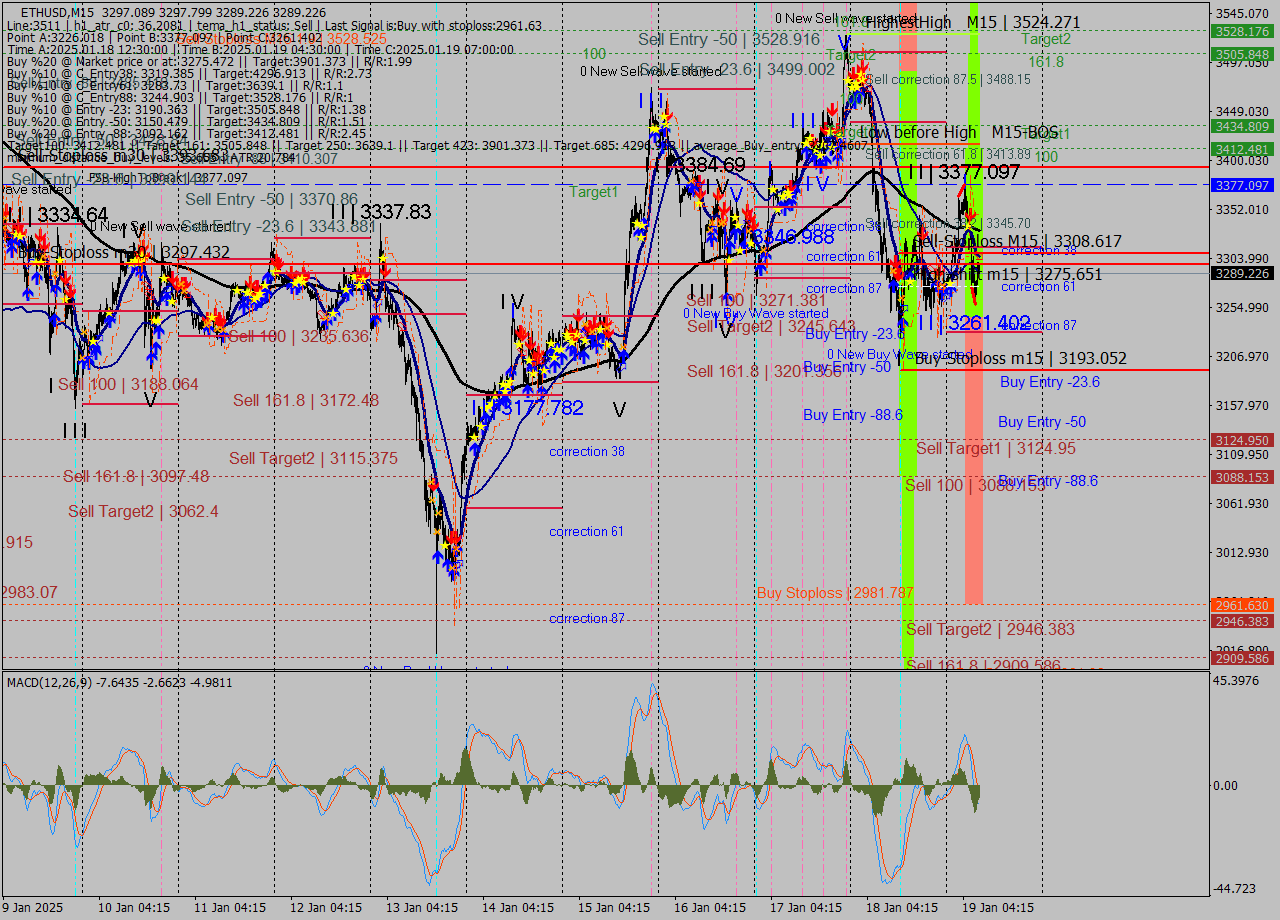This screenshot has height=920, width=1280.
Task: Click the MACD(12,26,9) indicator label
Action: point(50,682)
